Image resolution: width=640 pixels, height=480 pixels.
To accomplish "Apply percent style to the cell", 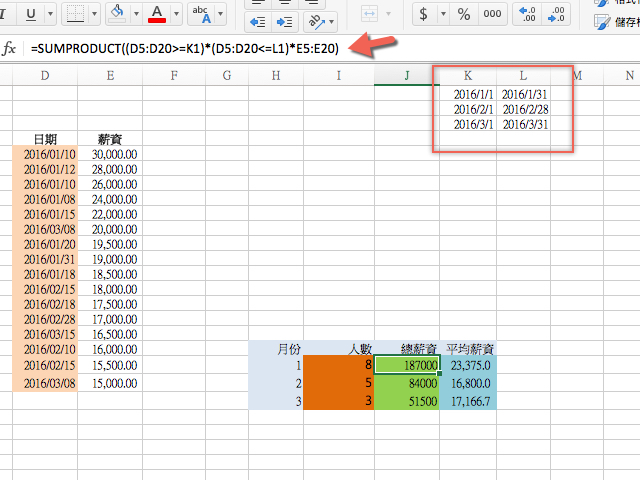I will tap(463, 14).
